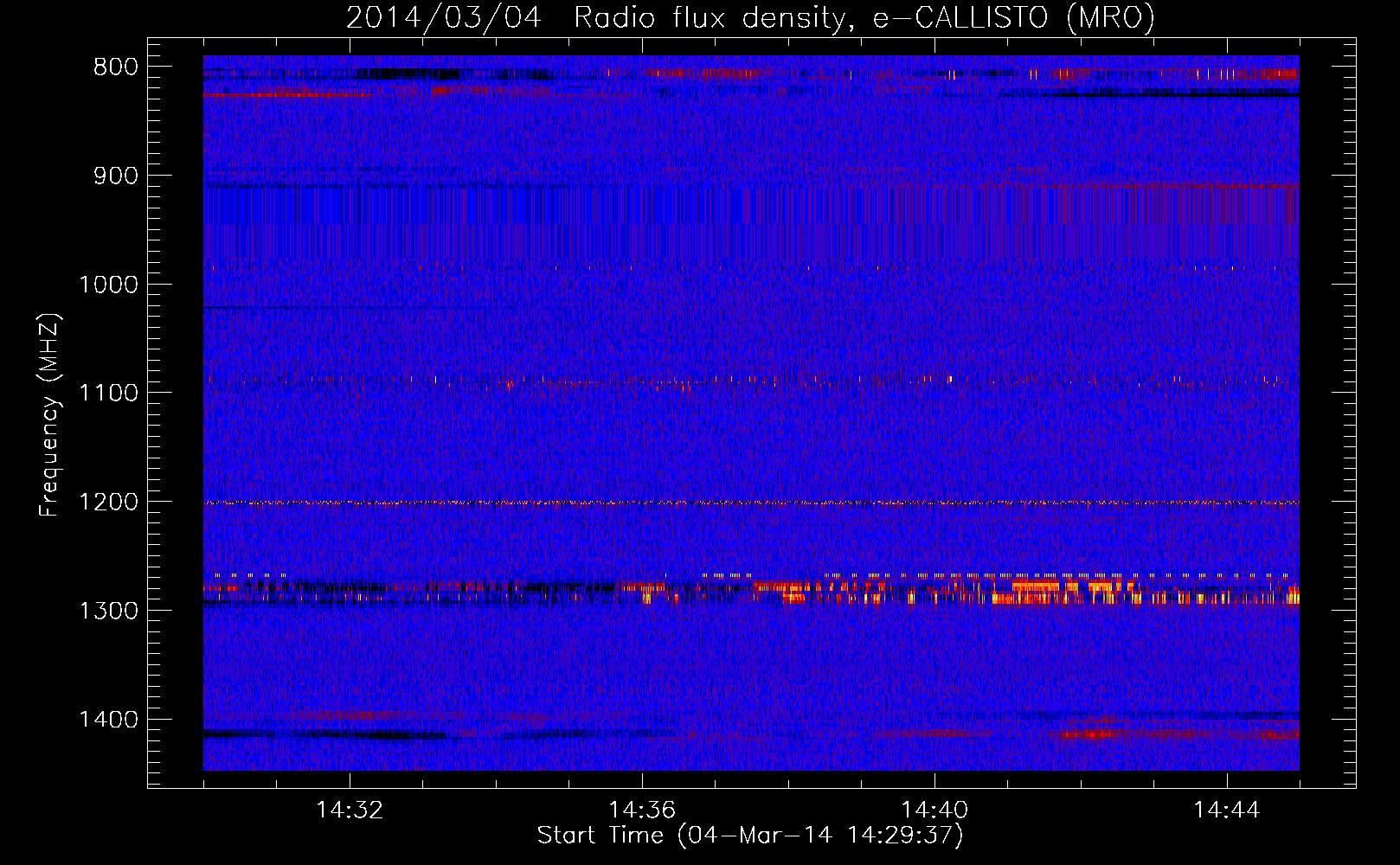
Task: Click the 14:32 time tick label
Action: click(x=350, y=811)
